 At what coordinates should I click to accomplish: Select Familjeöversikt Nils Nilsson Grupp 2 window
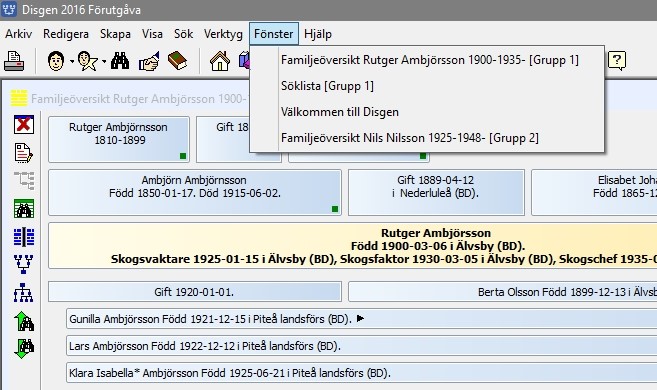(427, 138)
